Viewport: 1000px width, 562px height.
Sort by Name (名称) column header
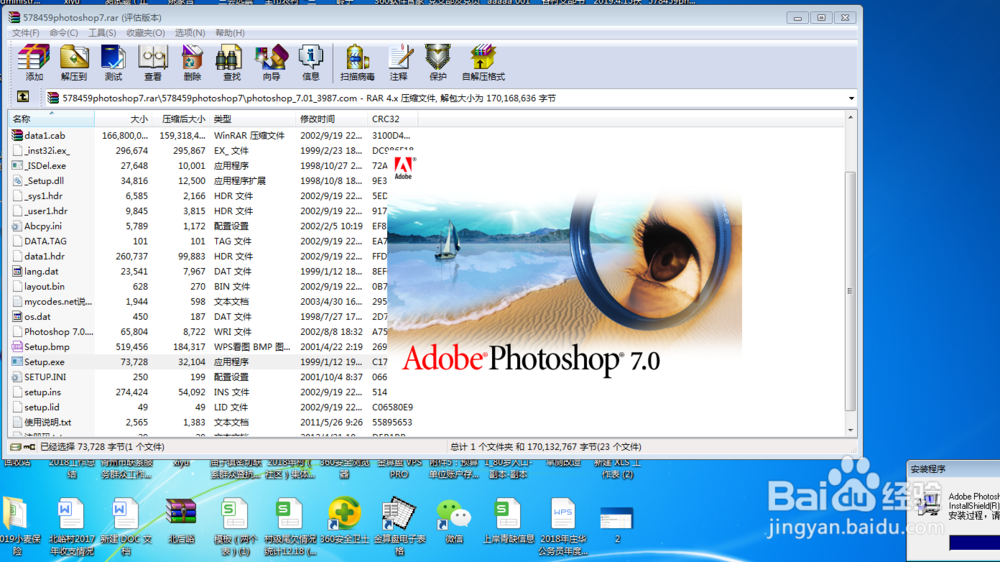[51, 119]
